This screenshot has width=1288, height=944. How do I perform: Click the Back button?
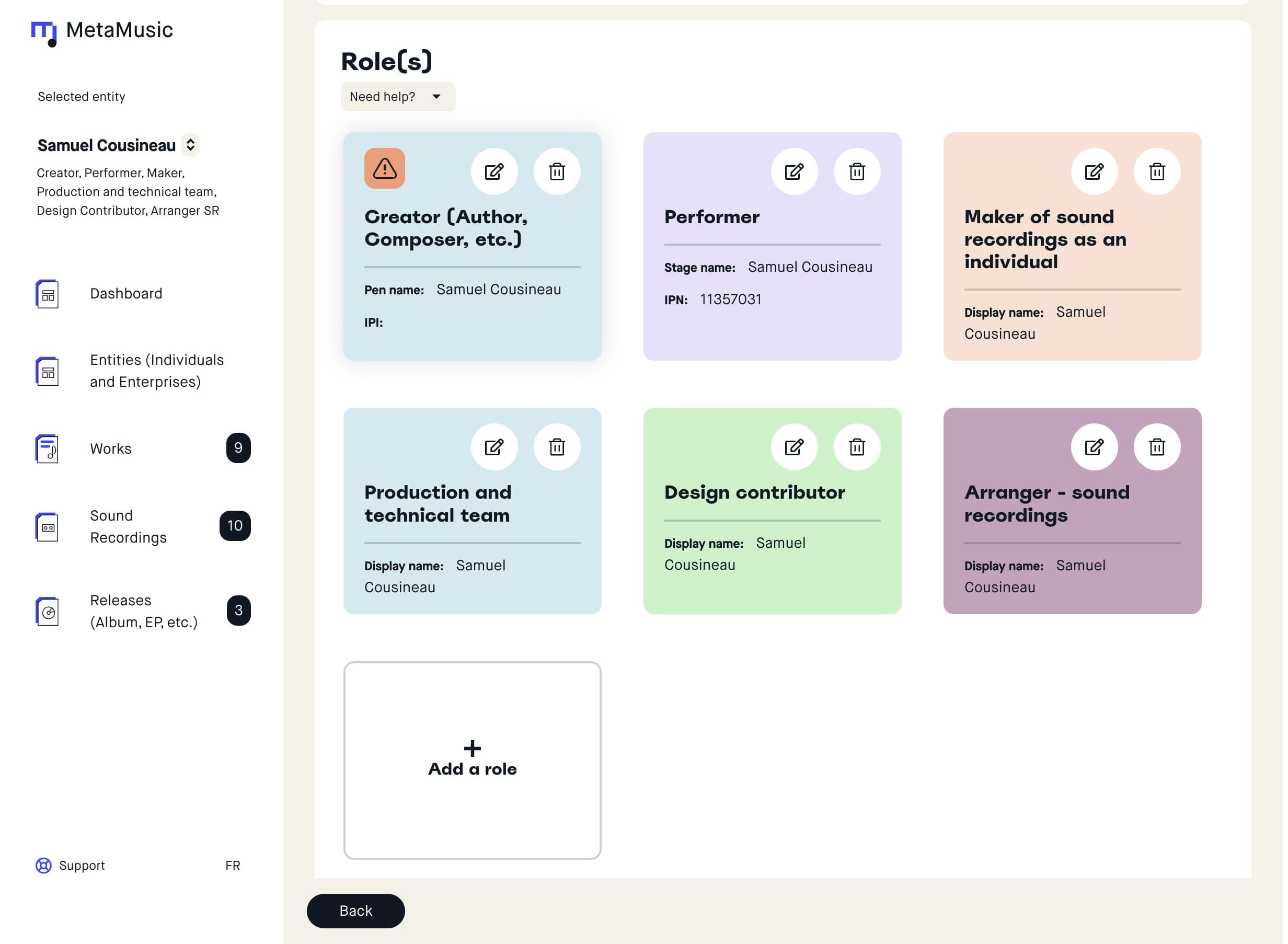click(x=355, y=911)
